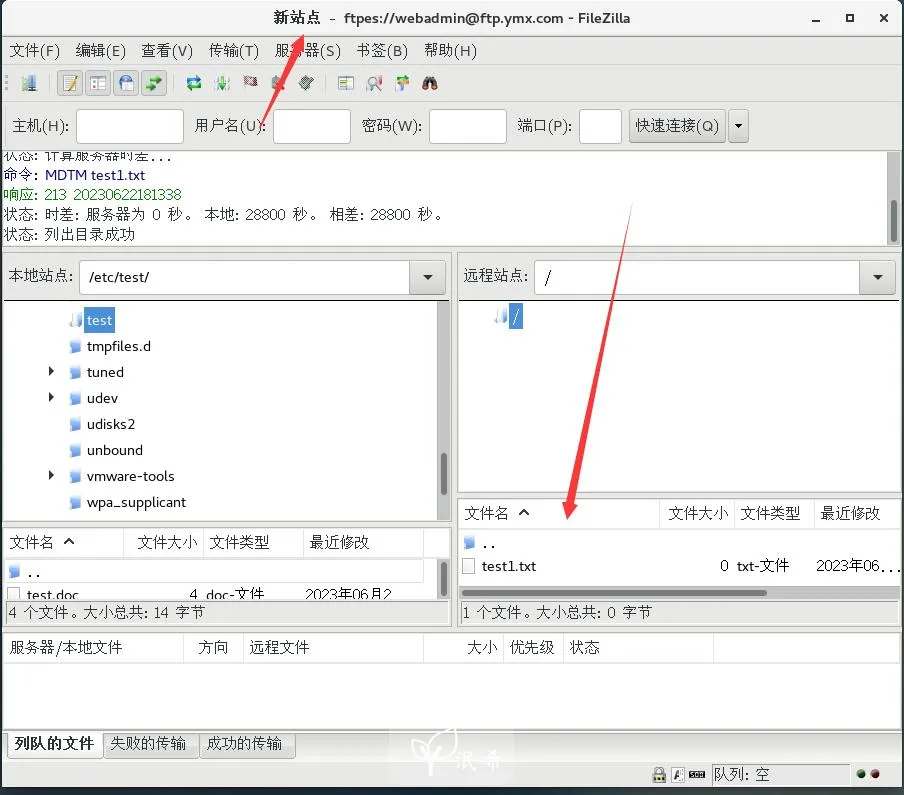
Task: Open the 帮助(H) menu
Action: [450, 51]
